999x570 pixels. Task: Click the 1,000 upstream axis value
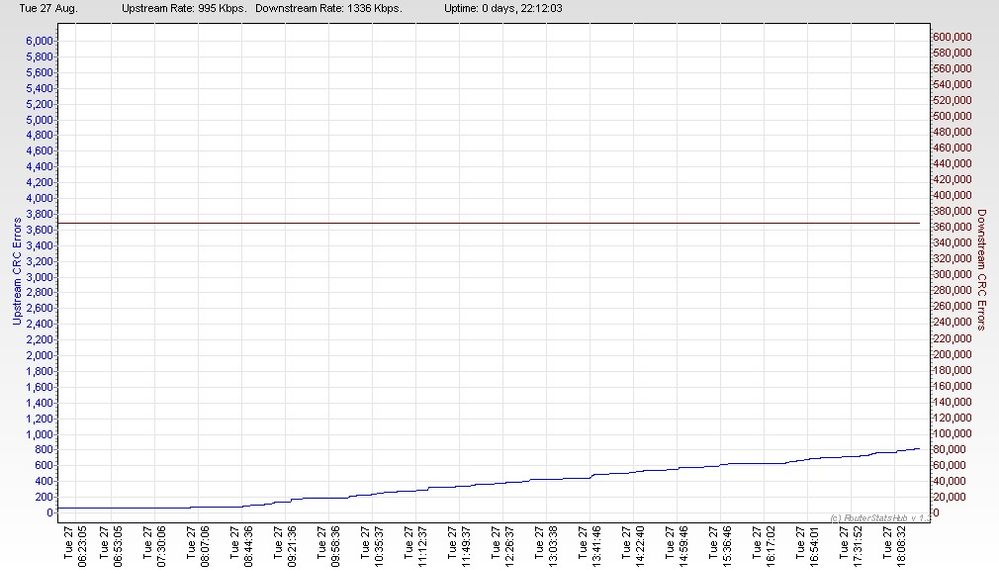pyautogui.click(x=40, y=434)
